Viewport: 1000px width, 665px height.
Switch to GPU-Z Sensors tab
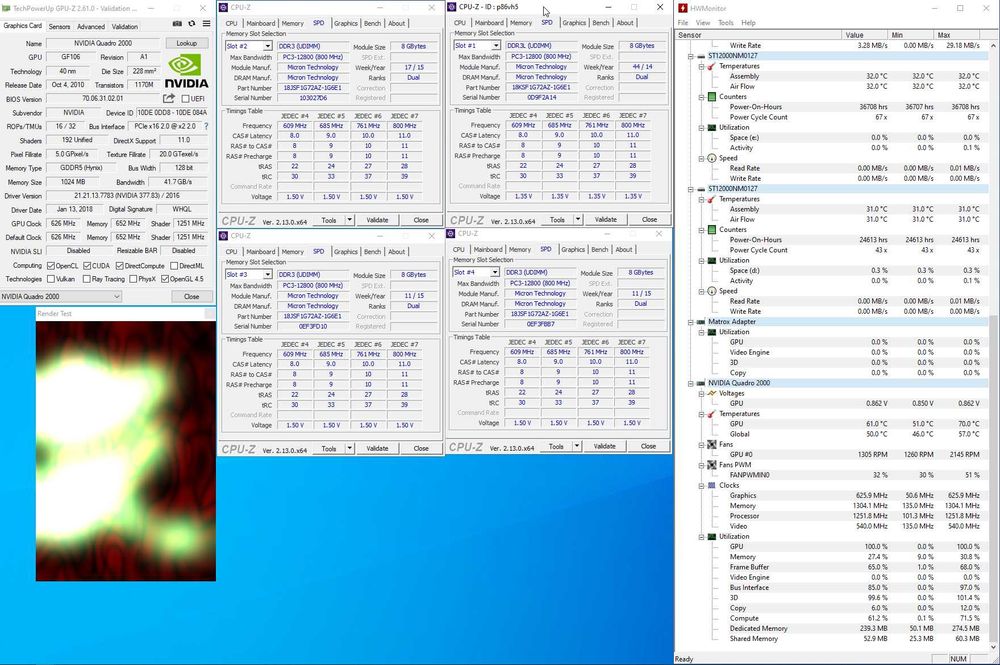click(59, 27)
